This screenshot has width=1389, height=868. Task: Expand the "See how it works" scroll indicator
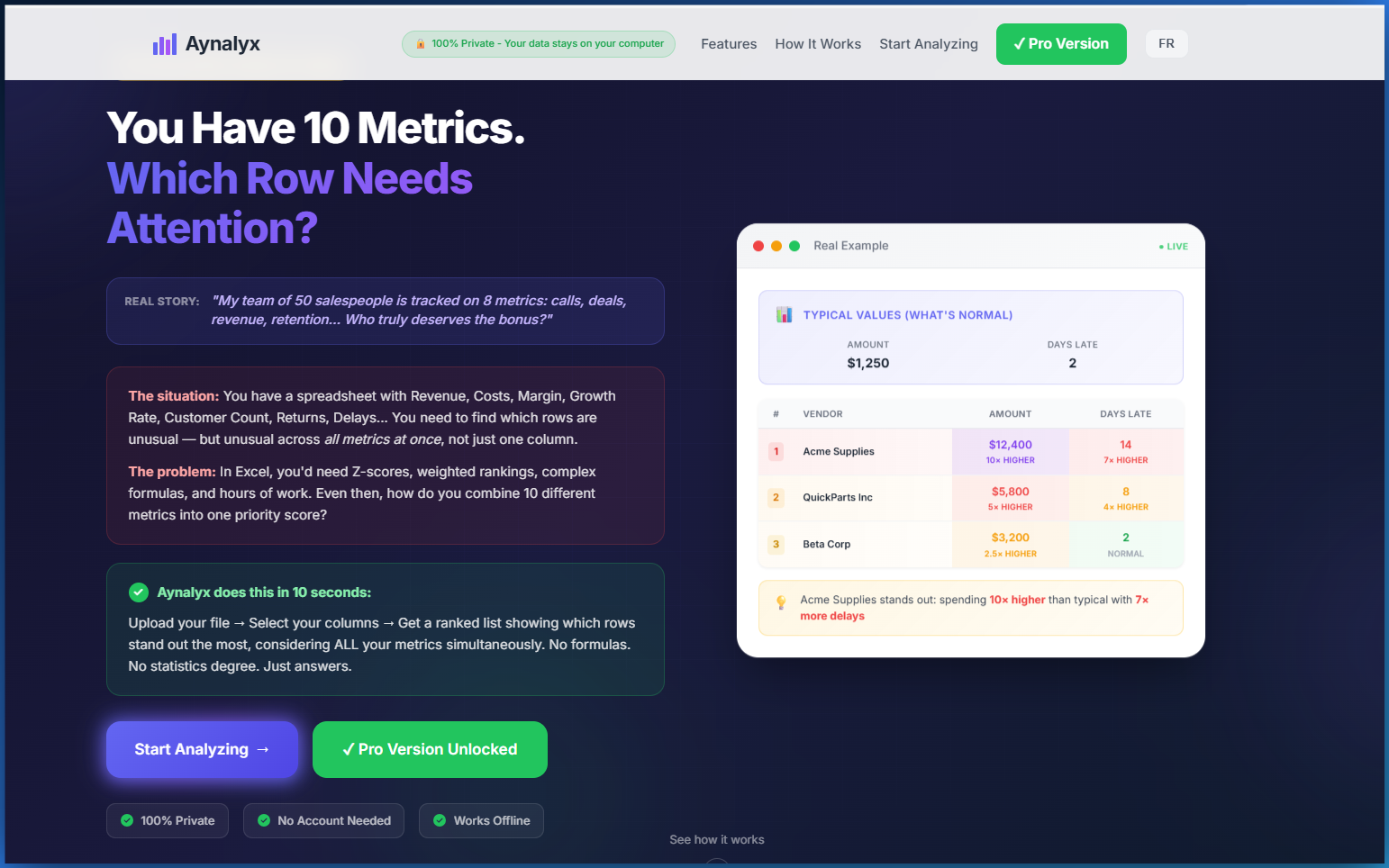[716, 839]
